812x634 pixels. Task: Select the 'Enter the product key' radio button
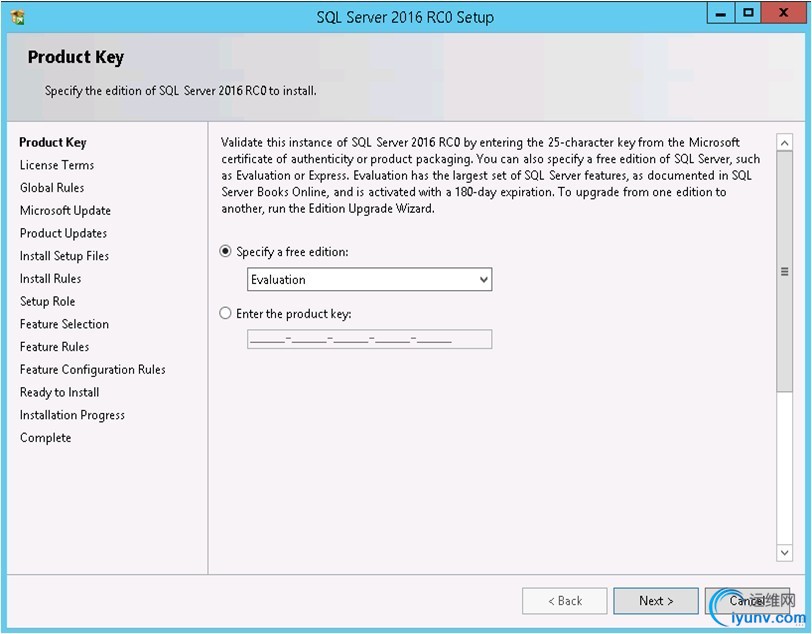[x=225, y=313]
